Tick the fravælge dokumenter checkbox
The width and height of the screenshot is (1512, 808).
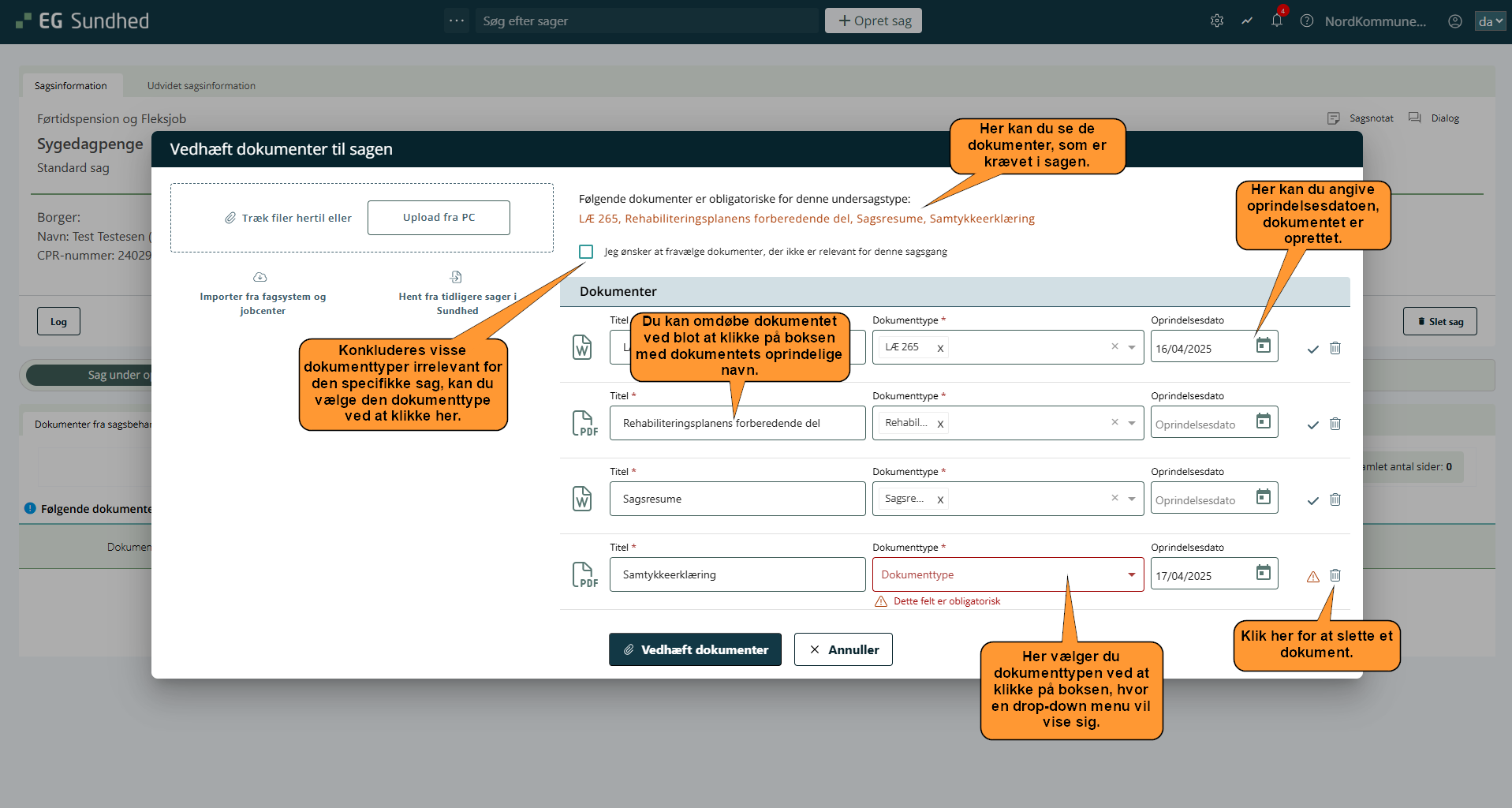point(586,252)
